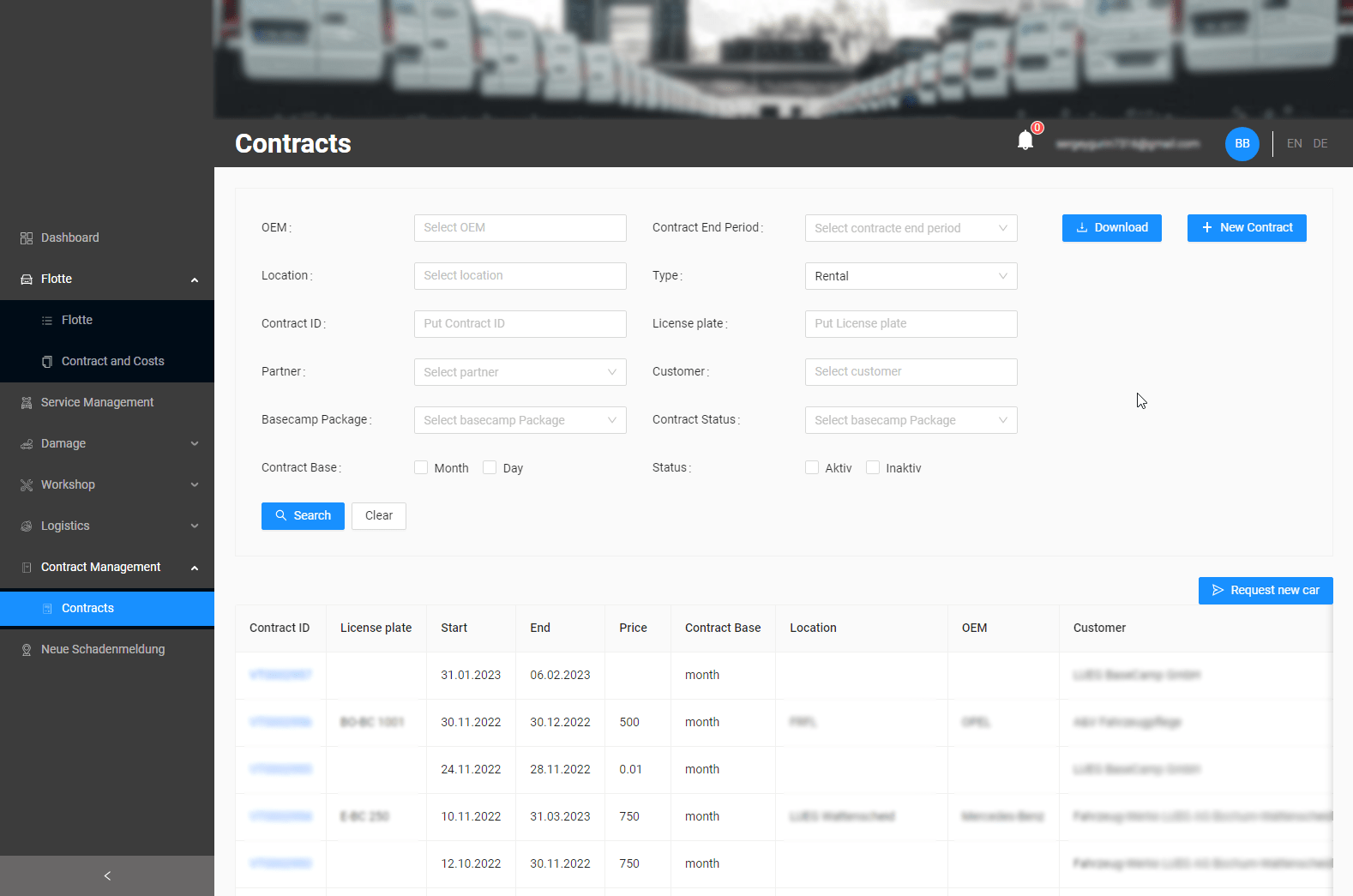Select the Contracts menu item

tap(107, 608)
